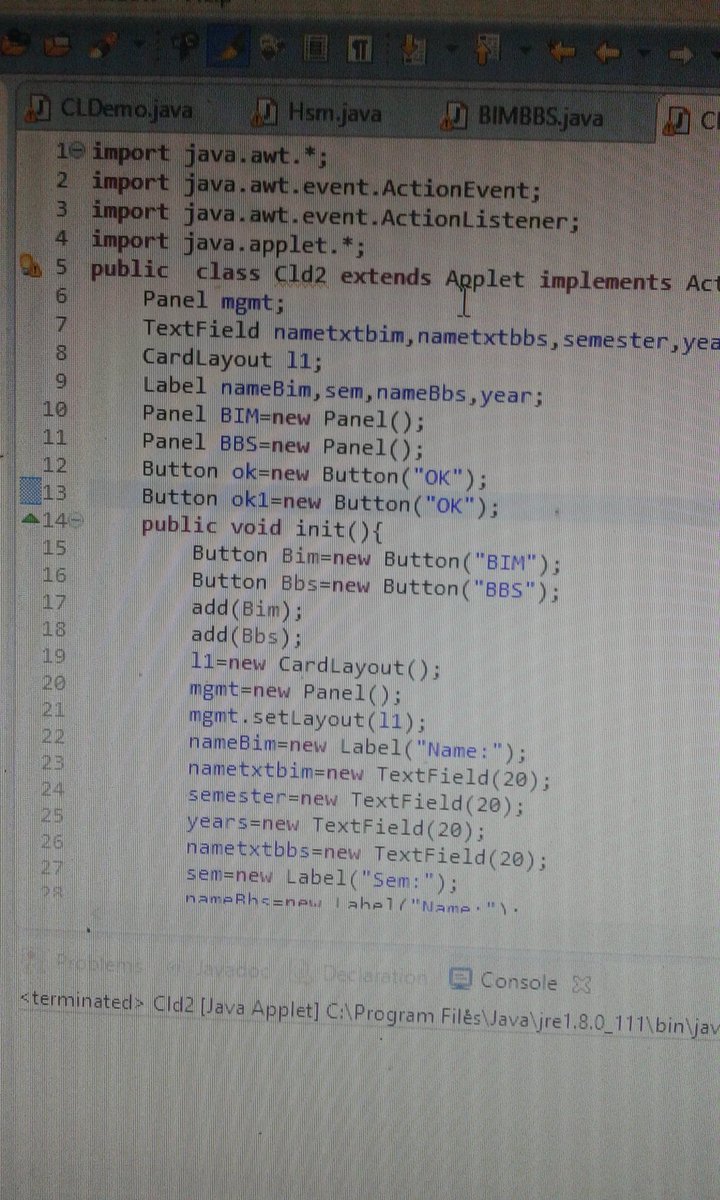Open the Search icon dropdown arrow
Screen dimensions: 720x1200
[x=138, y=46]
